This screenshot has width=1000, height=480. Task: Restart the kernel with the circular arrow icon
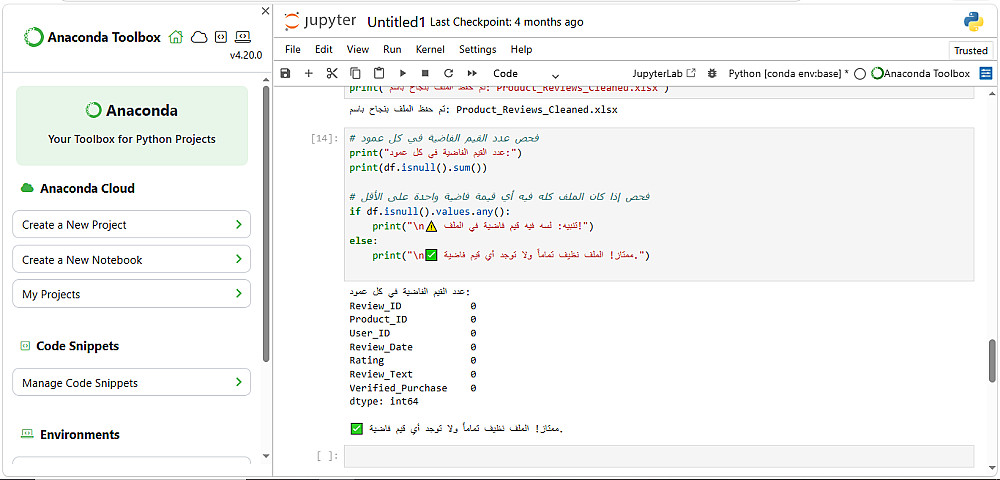pyautogui.click(x=448, y=73)
